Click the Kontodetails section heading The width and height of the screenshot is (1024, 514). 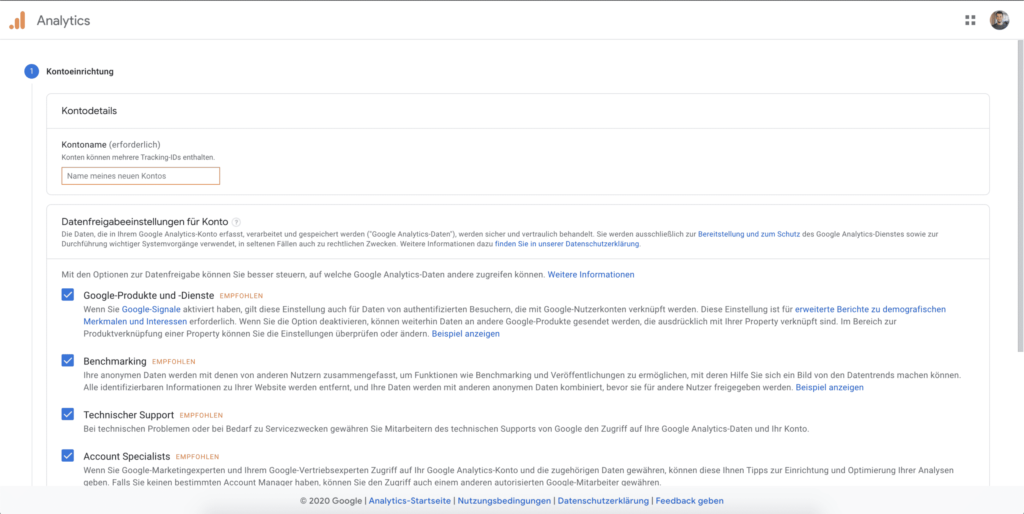tap(89, 111)
